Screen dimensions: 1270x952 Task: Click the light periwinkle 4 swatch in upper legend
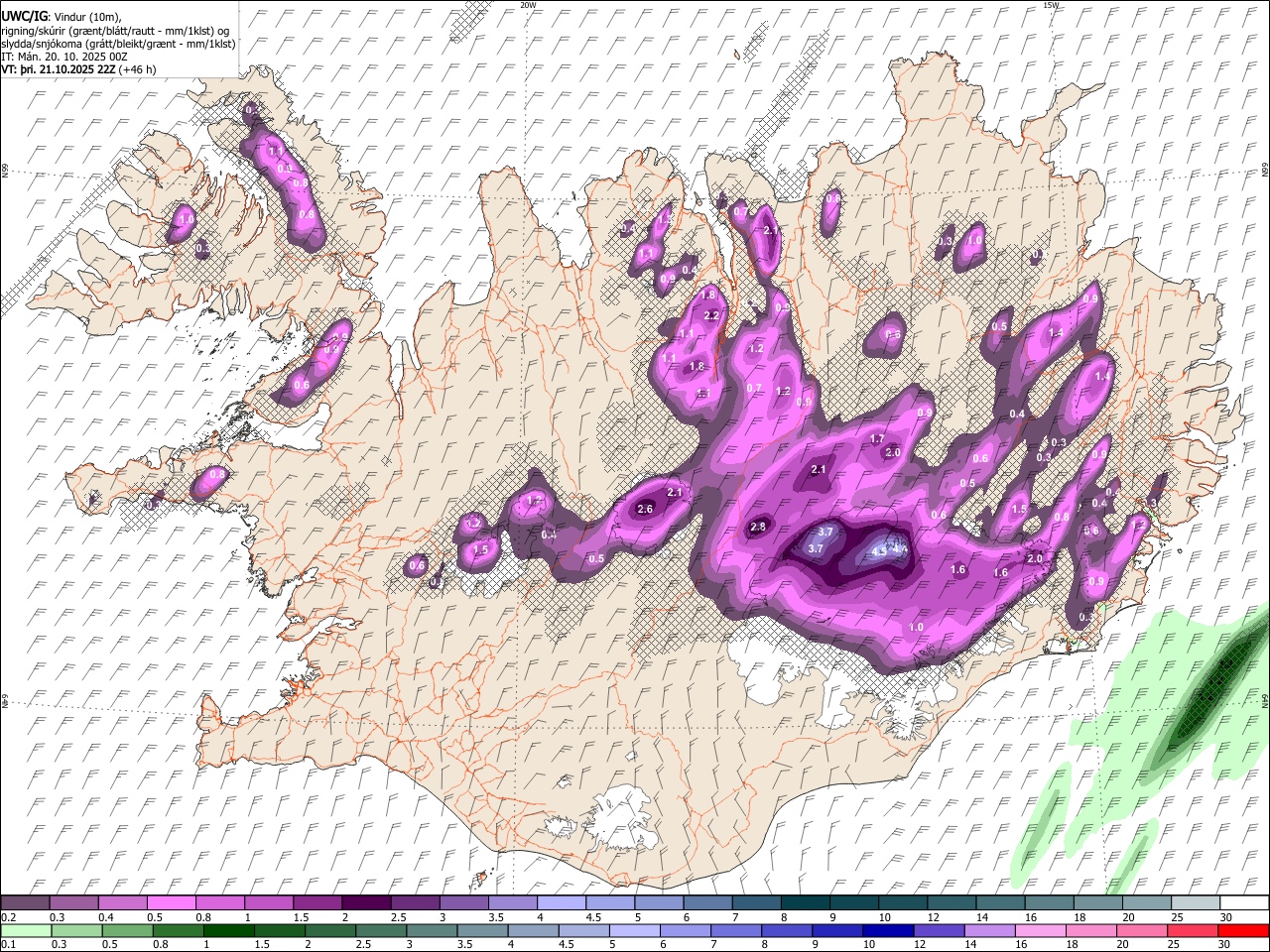561,902
